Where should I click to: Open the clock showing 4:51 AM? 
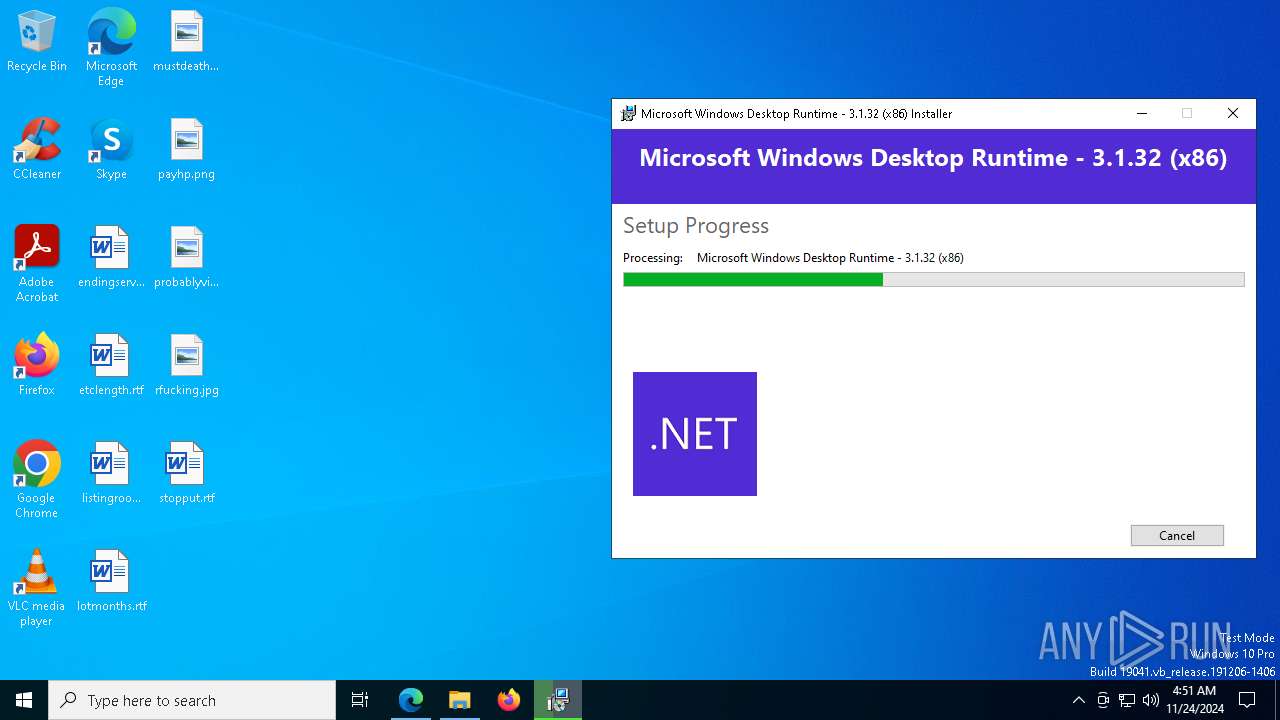click(x=1194, y=700)
